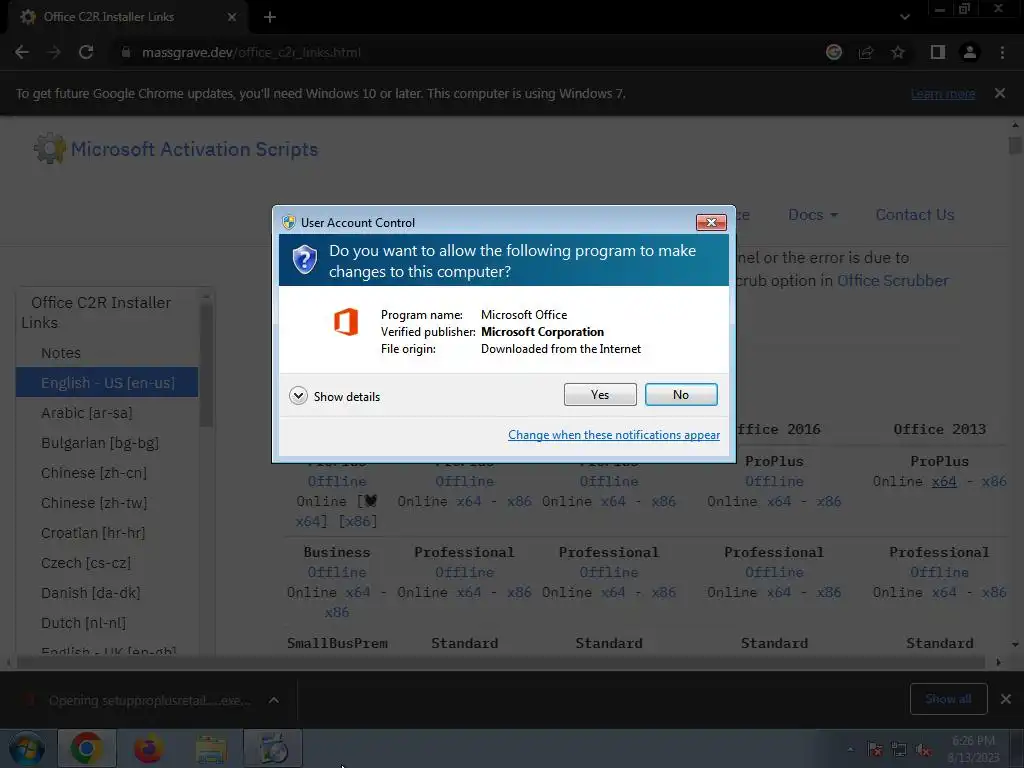Click No in User Account Control dialog
1024x768 pixels.
tap(680, 394)
